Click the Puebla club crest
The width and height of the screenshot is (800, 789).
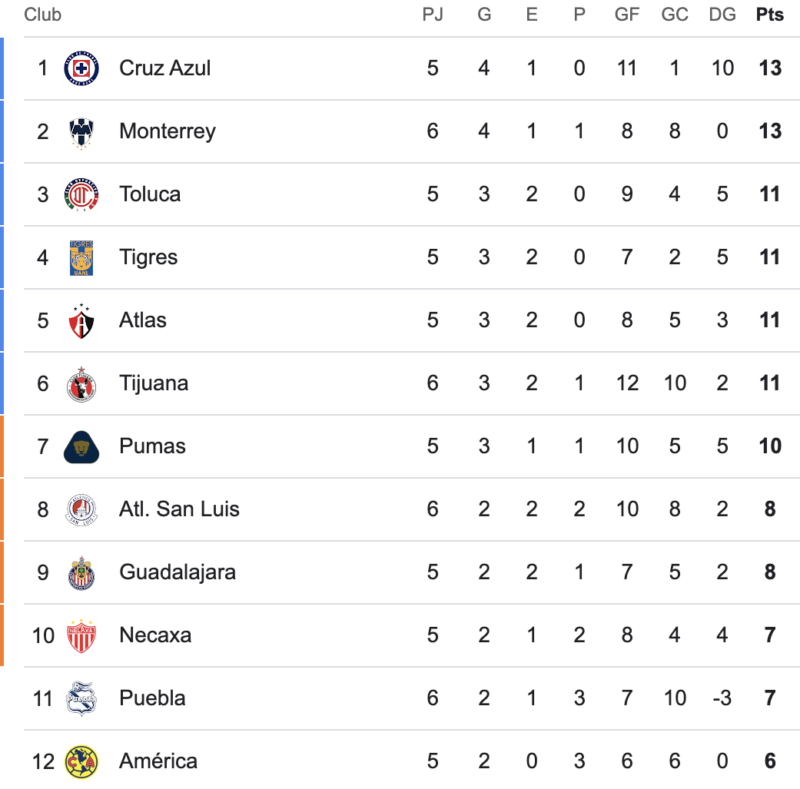click(81, 699)
